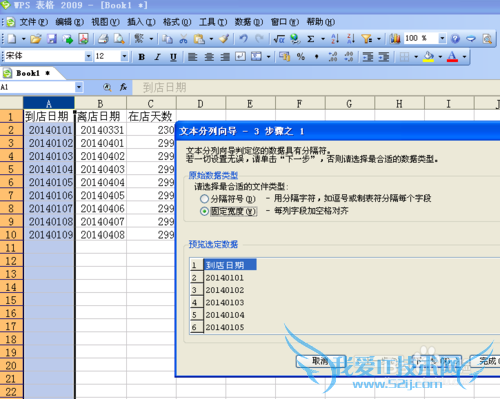Screen dimensions: 500x399
Task: Activate the format painter brush
Action: tap(224, 39)
